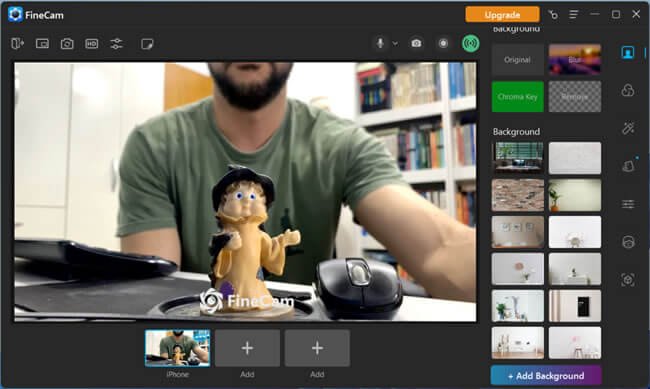Choose the gray wall with small plant background
650x389 pixels.
(575, 269)
